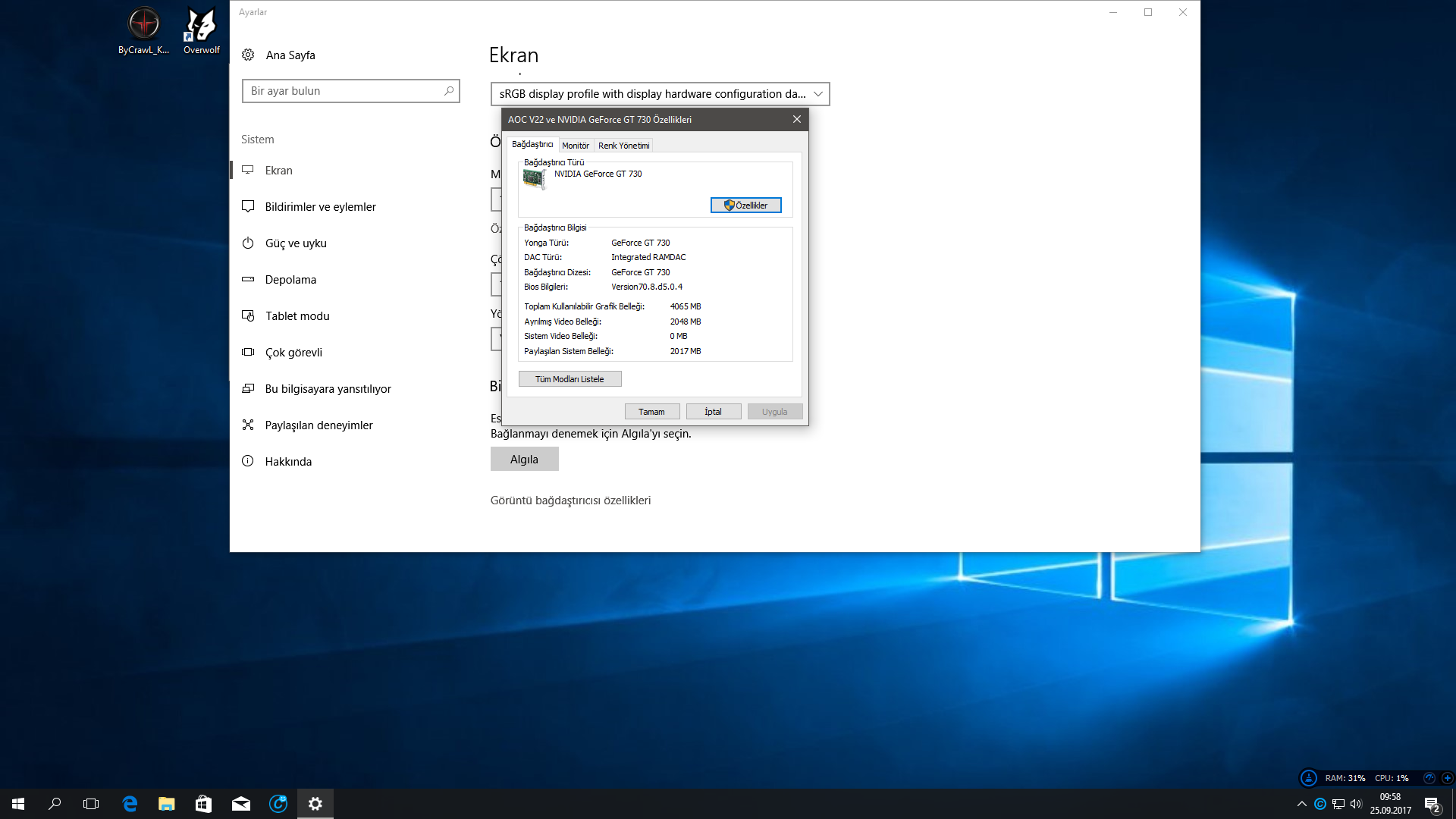Click the 4065 MB graphics memory value
The height and width of the screenshot is (819, 1456).
686,306
